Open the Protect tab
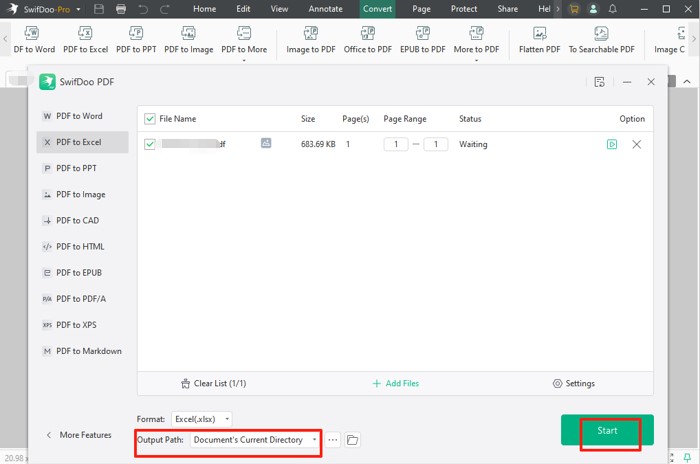 pyautogui.click(x=464, y=9)
